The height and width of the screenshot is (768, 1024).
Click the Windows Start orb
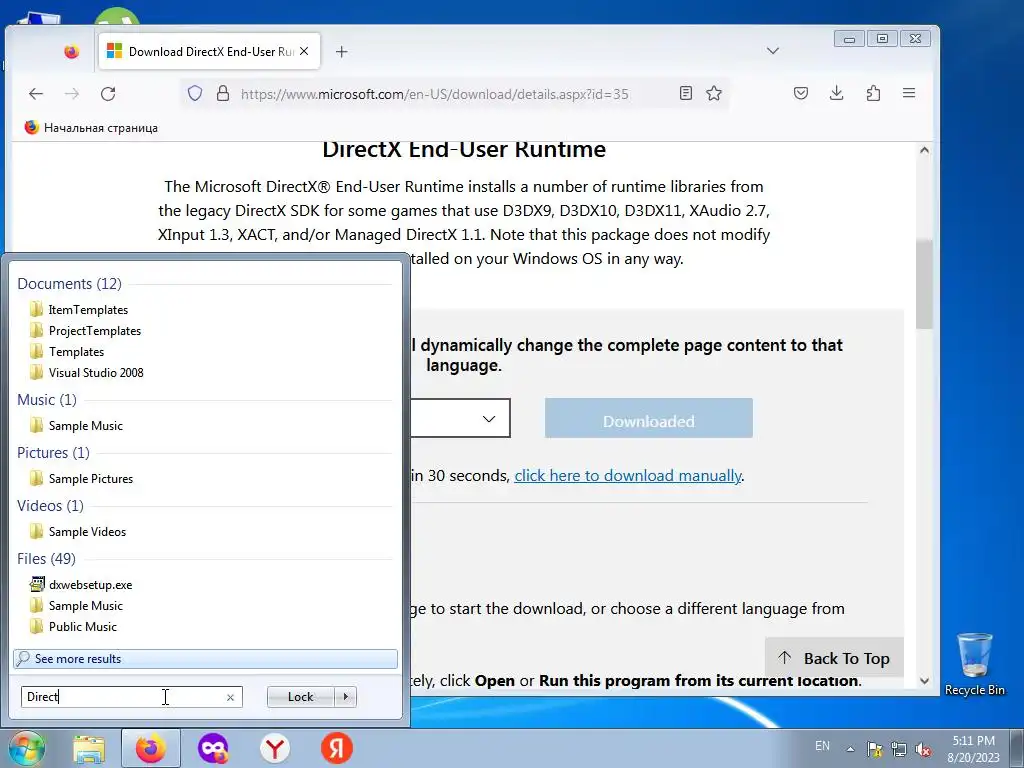point(26,748)
